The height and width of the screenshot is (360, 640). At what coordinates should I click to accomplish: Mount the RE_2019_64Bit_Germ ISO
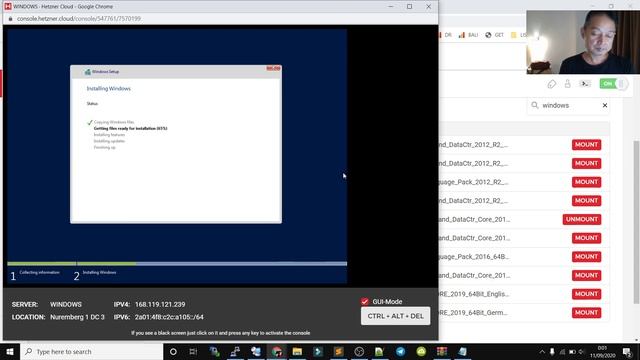(586, 313)
